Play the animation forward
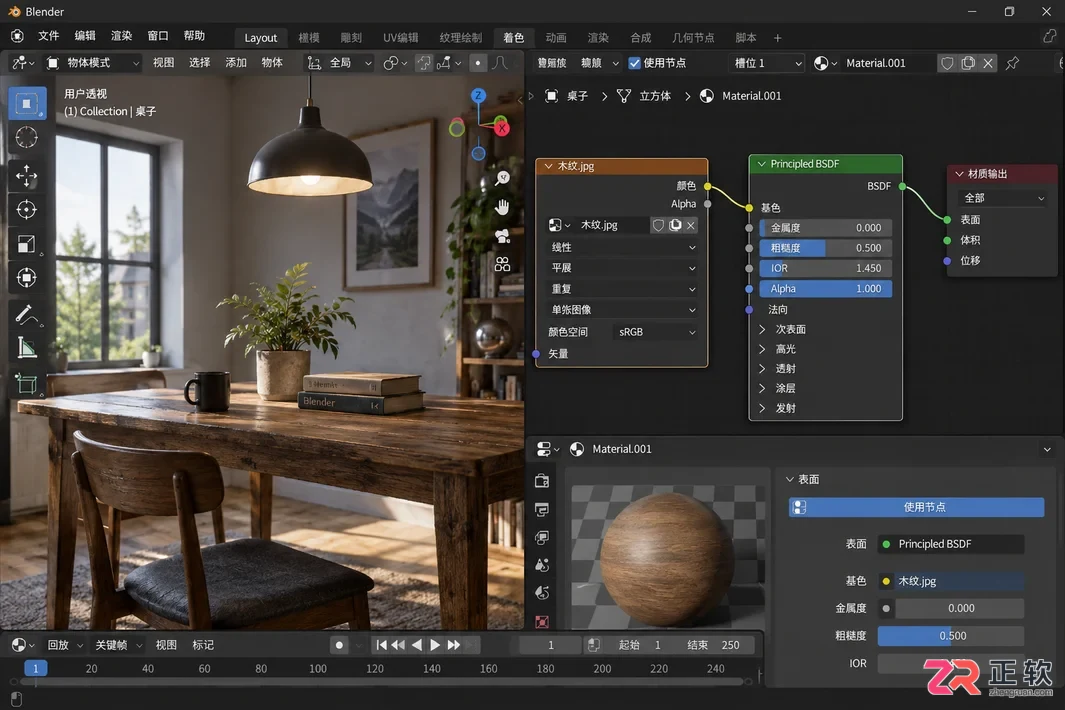 pyautogui.click(x=435, y=645)
